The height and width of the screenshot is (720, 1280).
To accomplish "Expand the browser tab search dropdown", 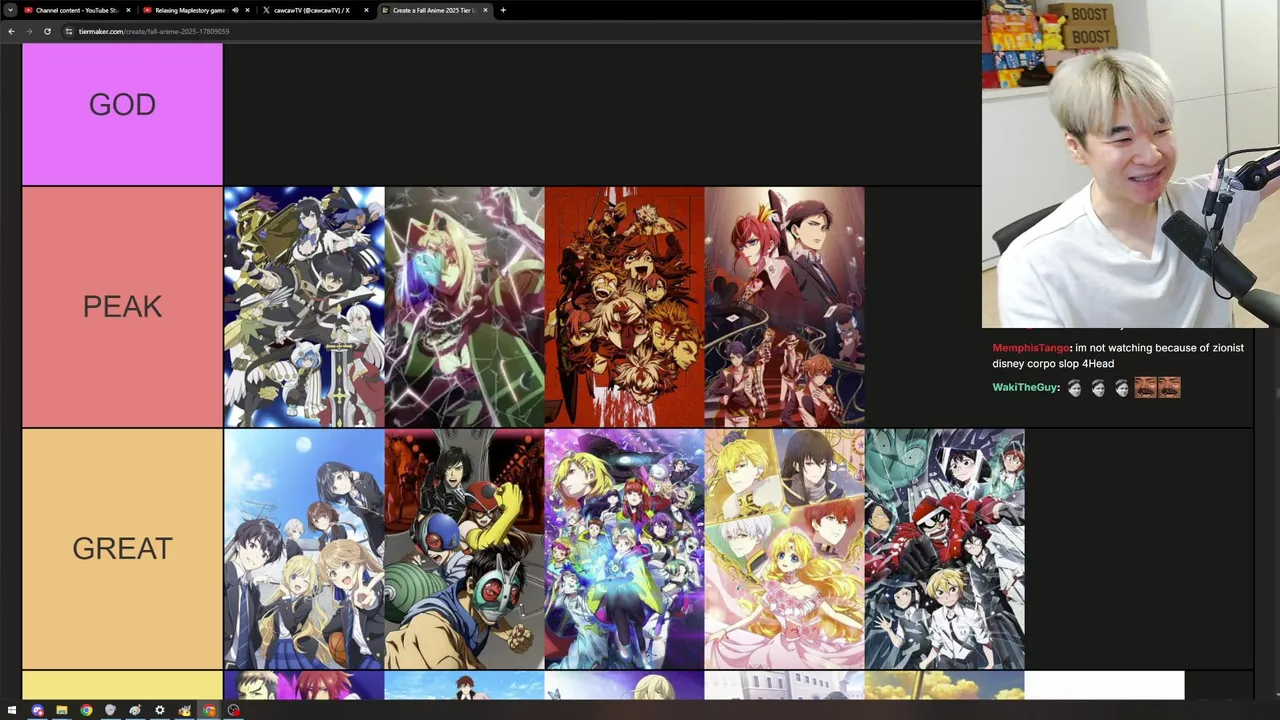I will coord(10,10).
